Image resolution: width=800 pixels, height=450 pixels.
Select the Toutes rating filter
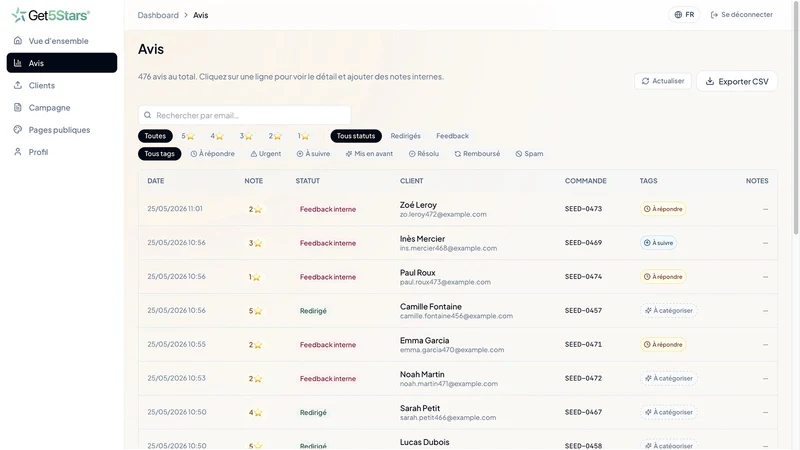(x=155, y=136)
